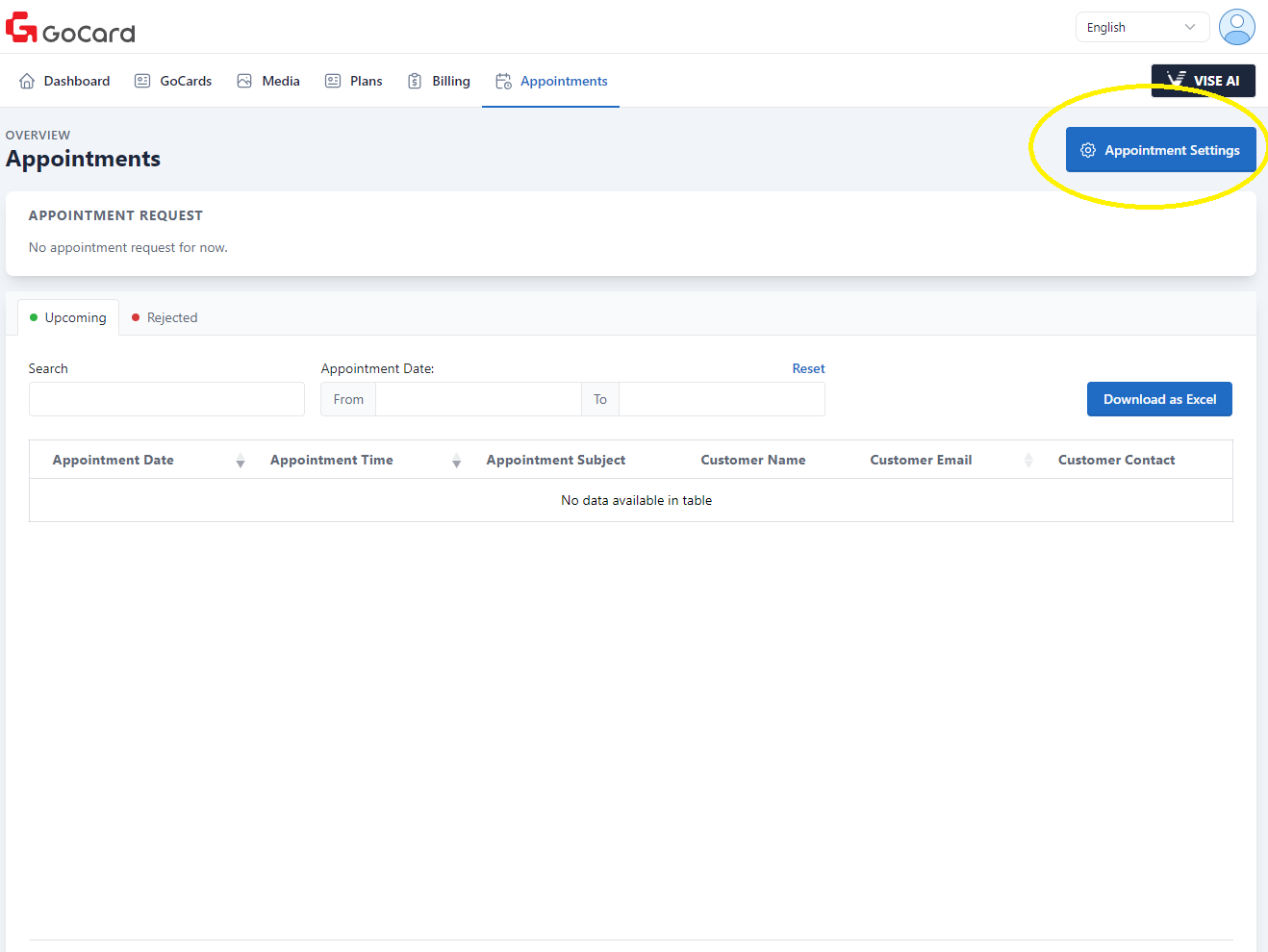Click the GoCards card icon
Image resolution: width=1268 pixels, height=952 pixels.
[142, 81]
